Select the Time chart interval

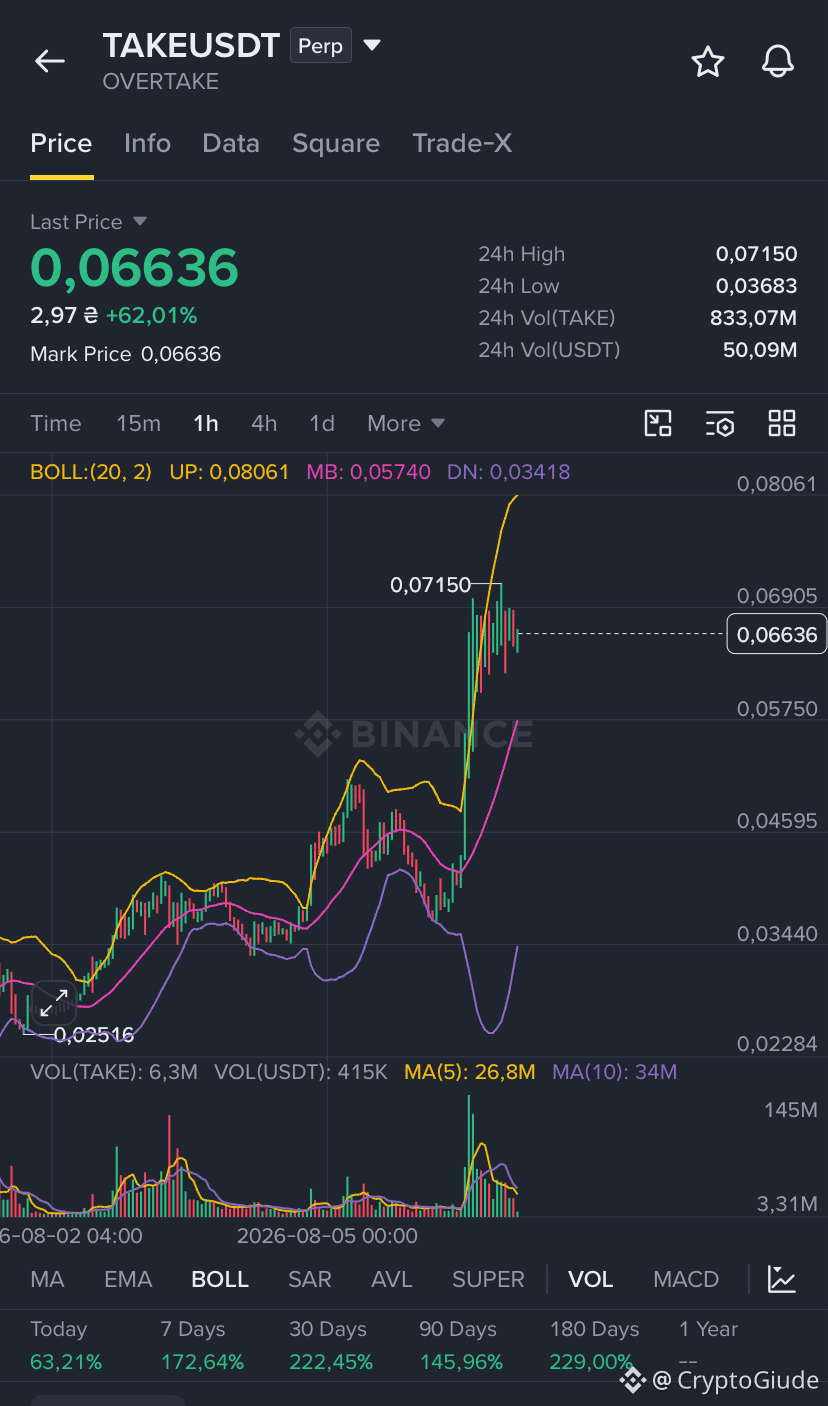pos(56,423)
